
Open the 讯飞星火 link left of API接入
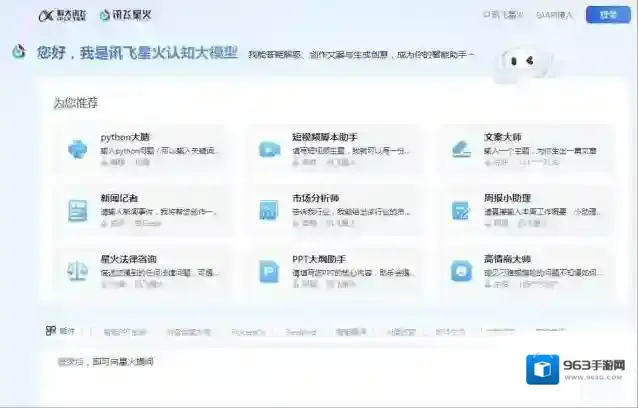click(503, 15)
